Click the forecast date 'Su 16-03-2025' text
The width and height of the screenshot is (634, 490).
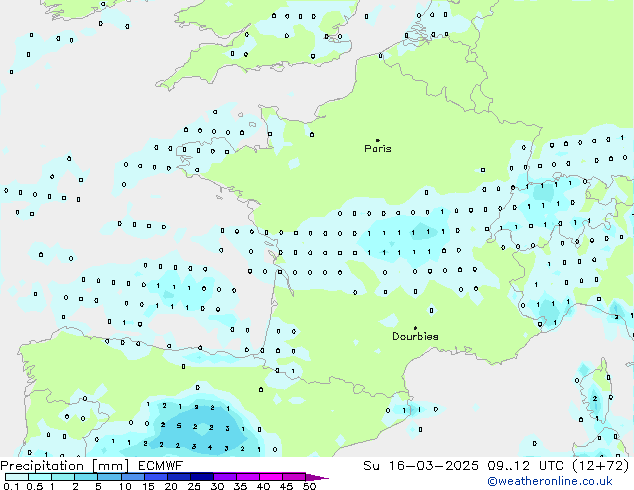(421, 466)
